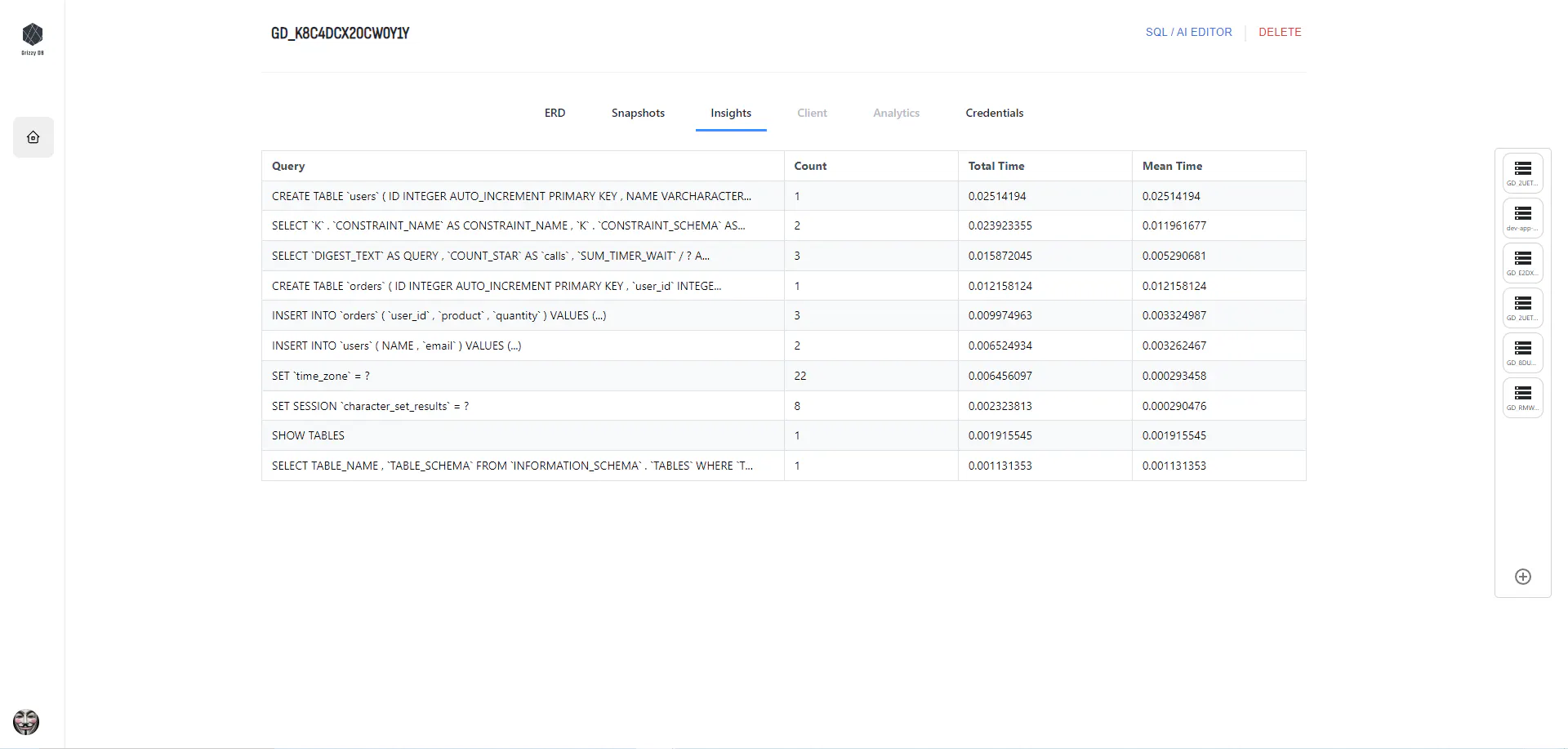Select the SHOW TABLES query row
This screenshot has width=1568, height=749.
(784, 435)
